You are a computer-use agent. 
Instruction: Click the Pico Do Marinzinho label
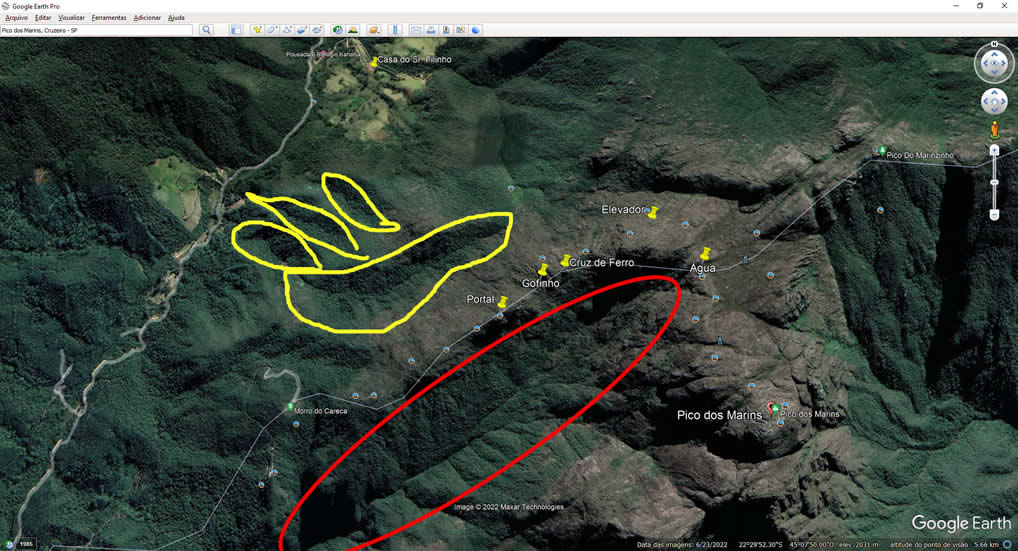pyautogui.click(x=920, y=155)
